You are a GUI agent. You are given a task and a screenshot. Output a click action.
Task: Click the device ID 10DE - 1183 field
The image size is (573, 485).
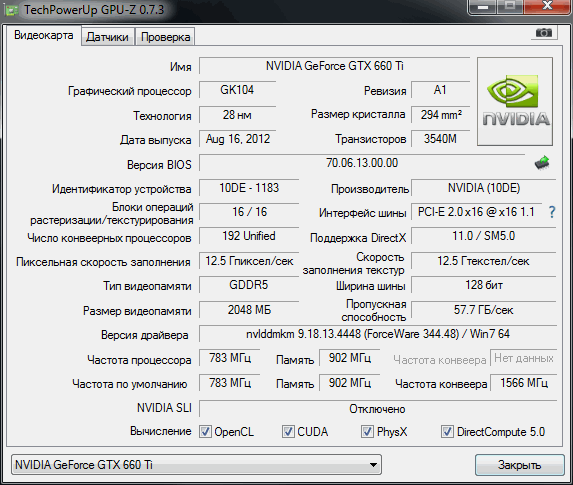[249, 188]
